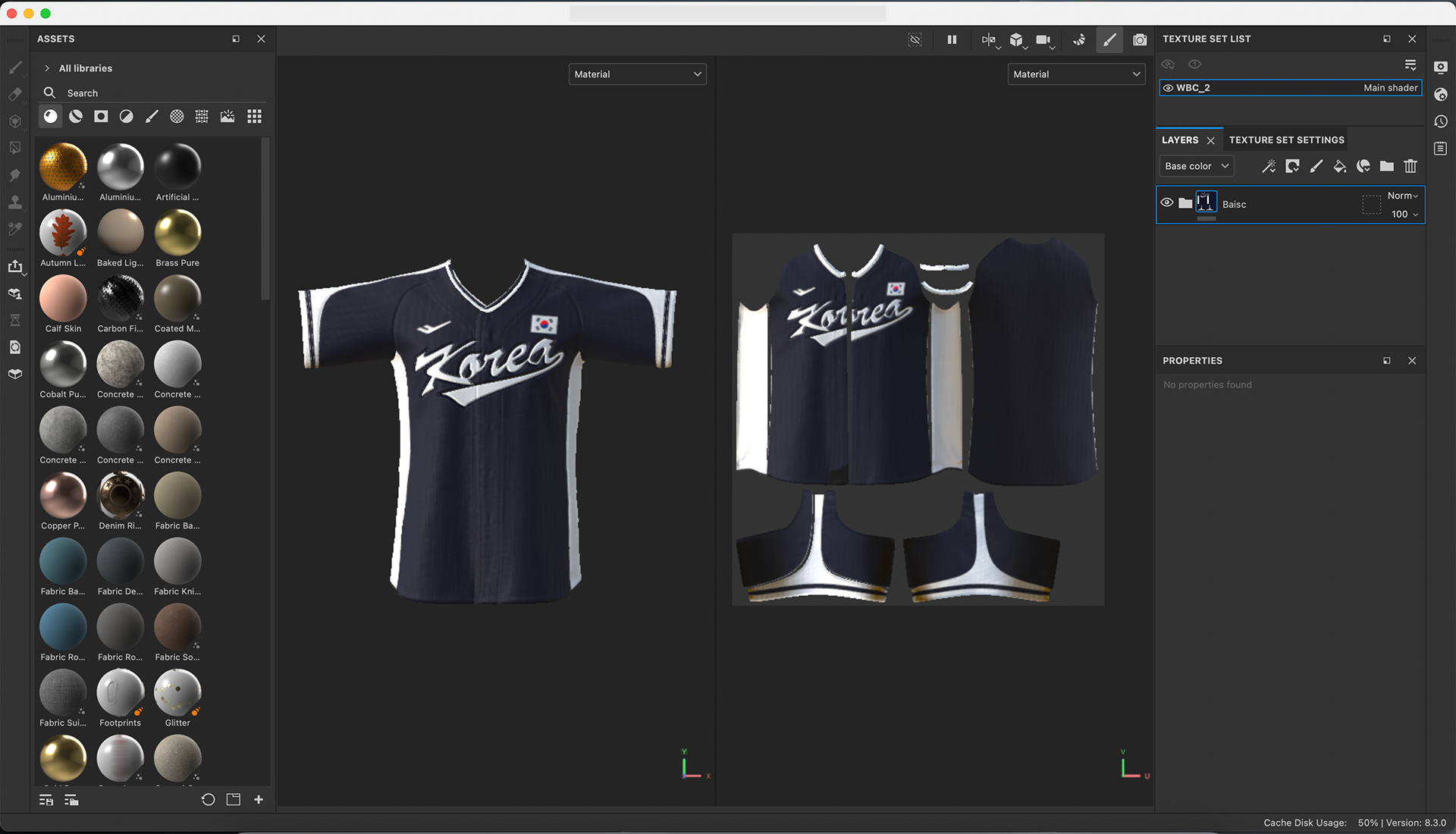Image resolution: width=1456 pixels, height=834 pixels.
Task: Select the Clone stamp tool
Action: tap(15, 202)
